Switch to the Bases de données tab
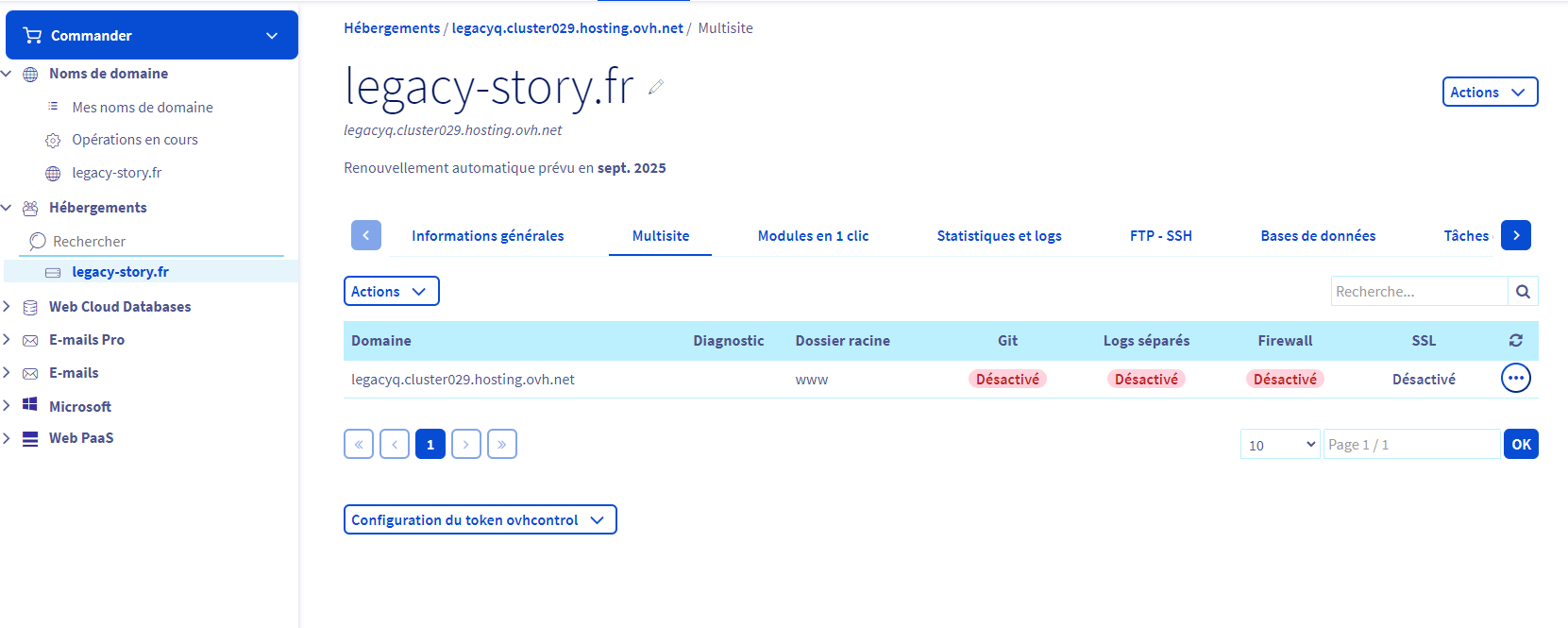The image size is (1568, 628). tap(1317, 236)
